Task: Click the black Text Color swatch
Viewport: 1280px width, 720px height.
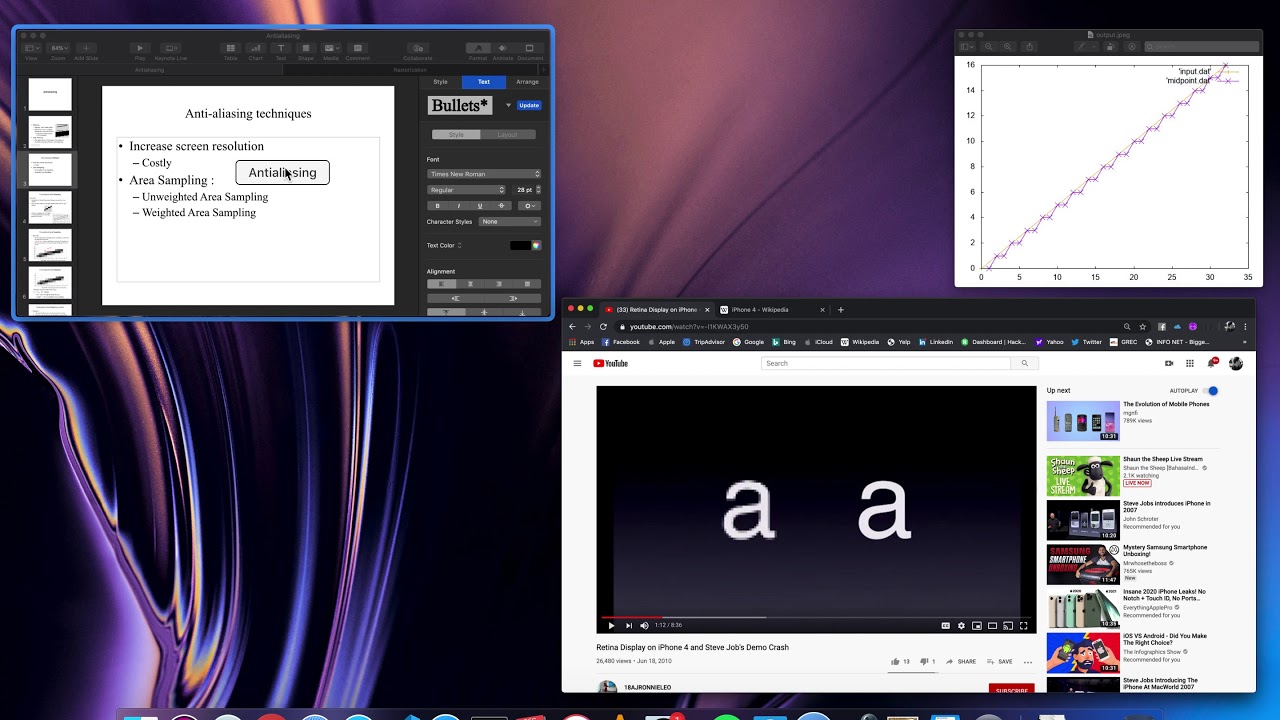Action: 520,245
